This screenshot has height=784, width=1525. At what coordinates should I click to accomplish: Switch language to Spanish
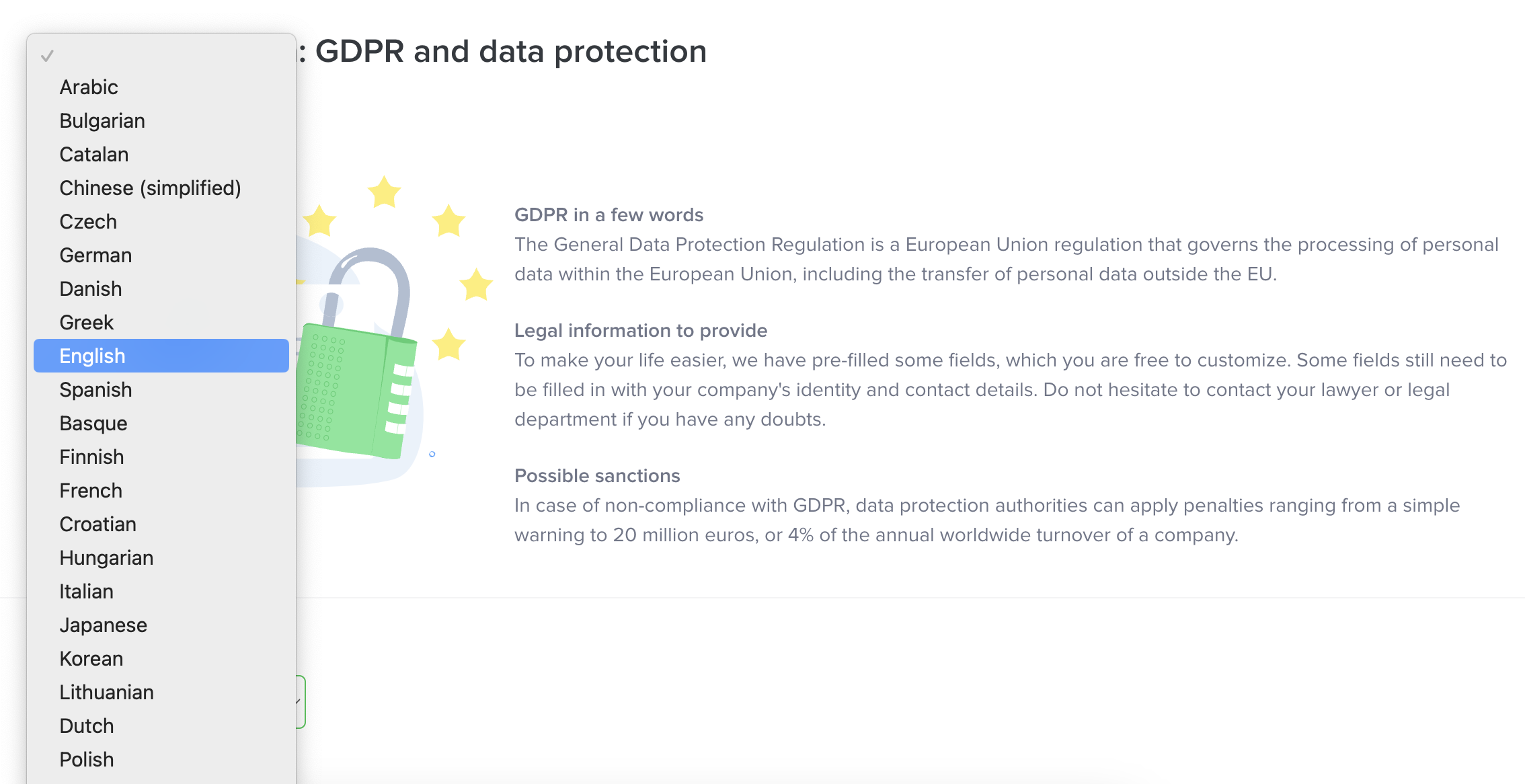tap(95, 390)
